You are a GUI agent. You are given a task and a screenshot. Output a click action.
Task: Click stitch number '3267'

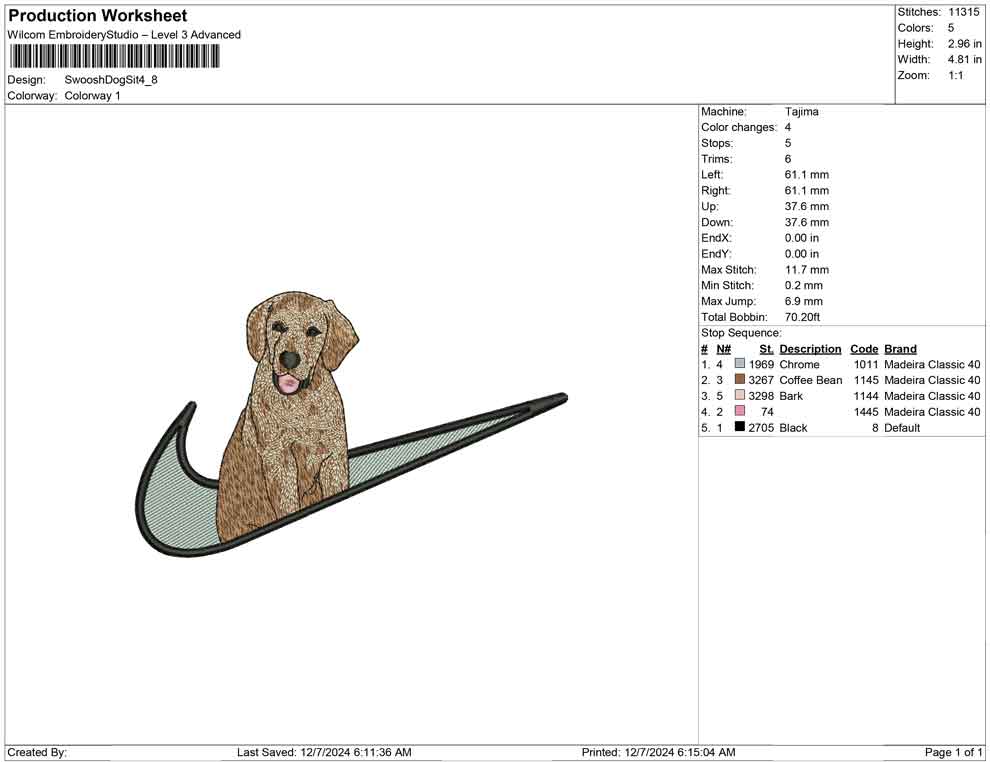(761, 380)
